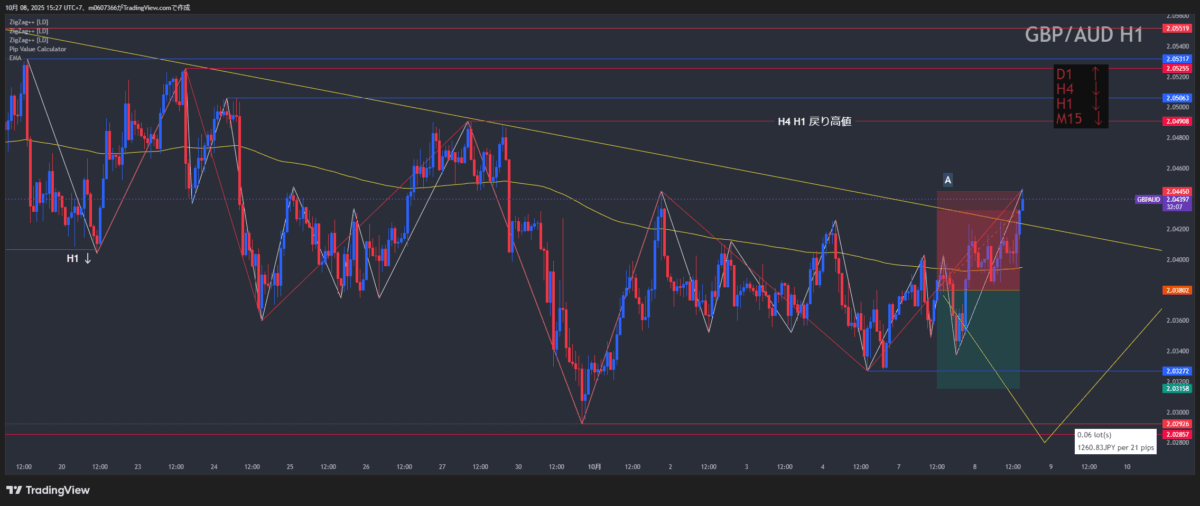The width and height of the screenshot is (1200, 506).
Task: Select the purple GBPAUD symbol tag
Action: tap(1148, 199)
